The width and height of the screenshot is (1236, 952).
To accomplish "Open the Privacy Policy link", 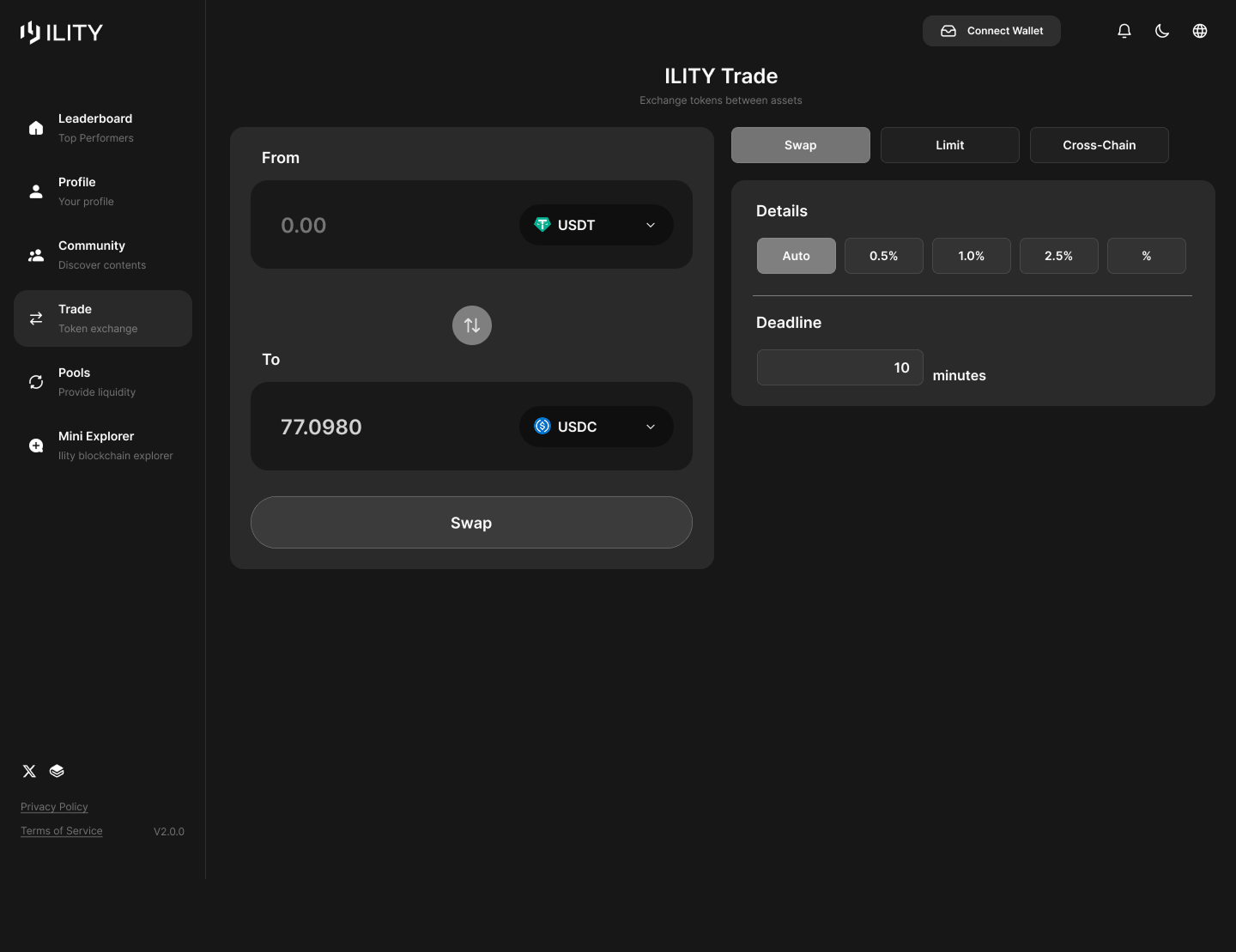I will point(53,806).
